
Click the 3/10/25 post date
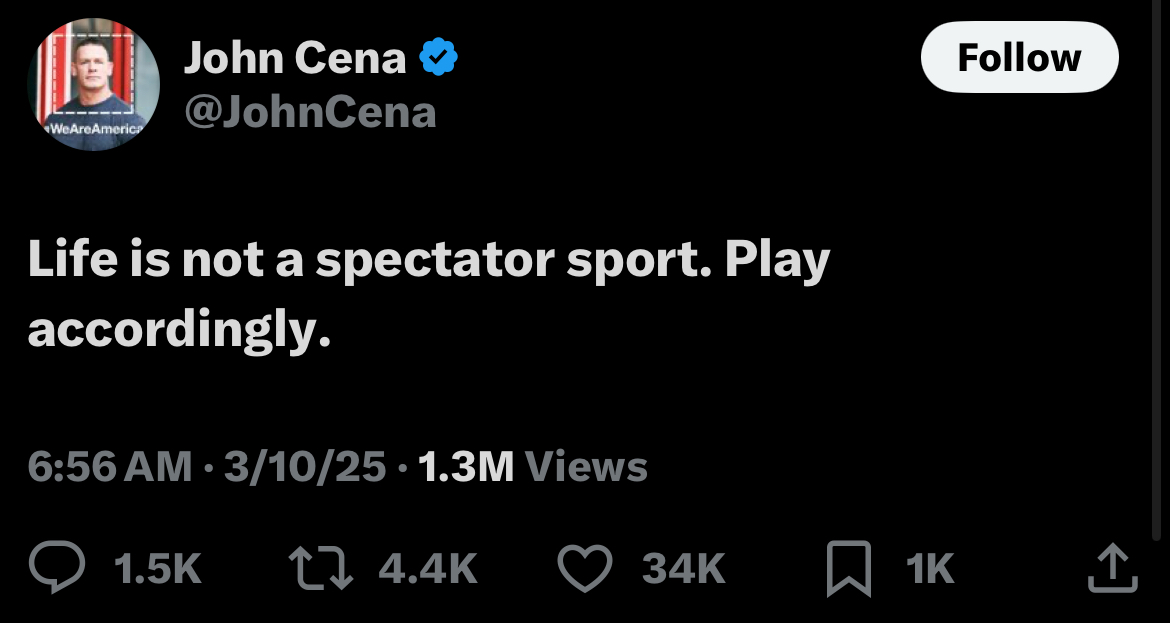(305, 466)
